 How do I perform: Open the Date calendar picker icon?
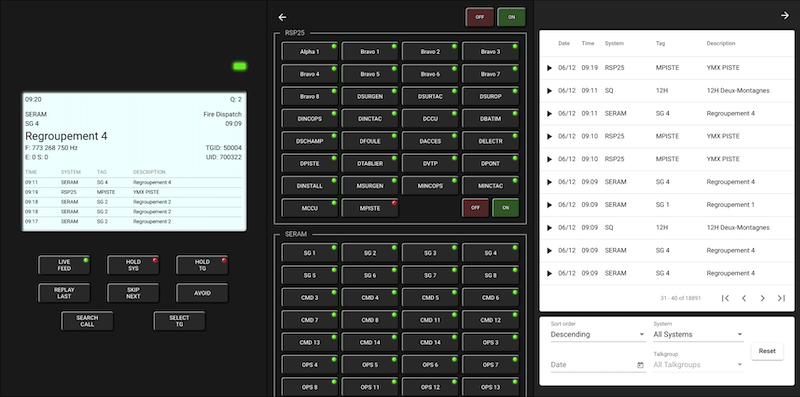click(640, 365)
